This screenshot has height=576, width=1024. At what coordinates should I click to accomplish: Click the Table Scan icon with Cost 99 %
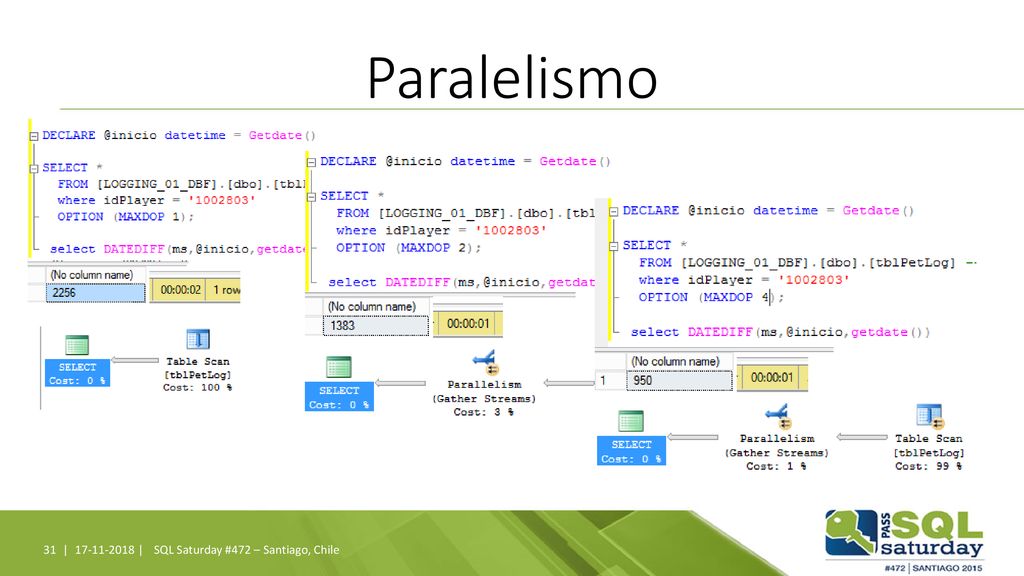click(929, 416)
